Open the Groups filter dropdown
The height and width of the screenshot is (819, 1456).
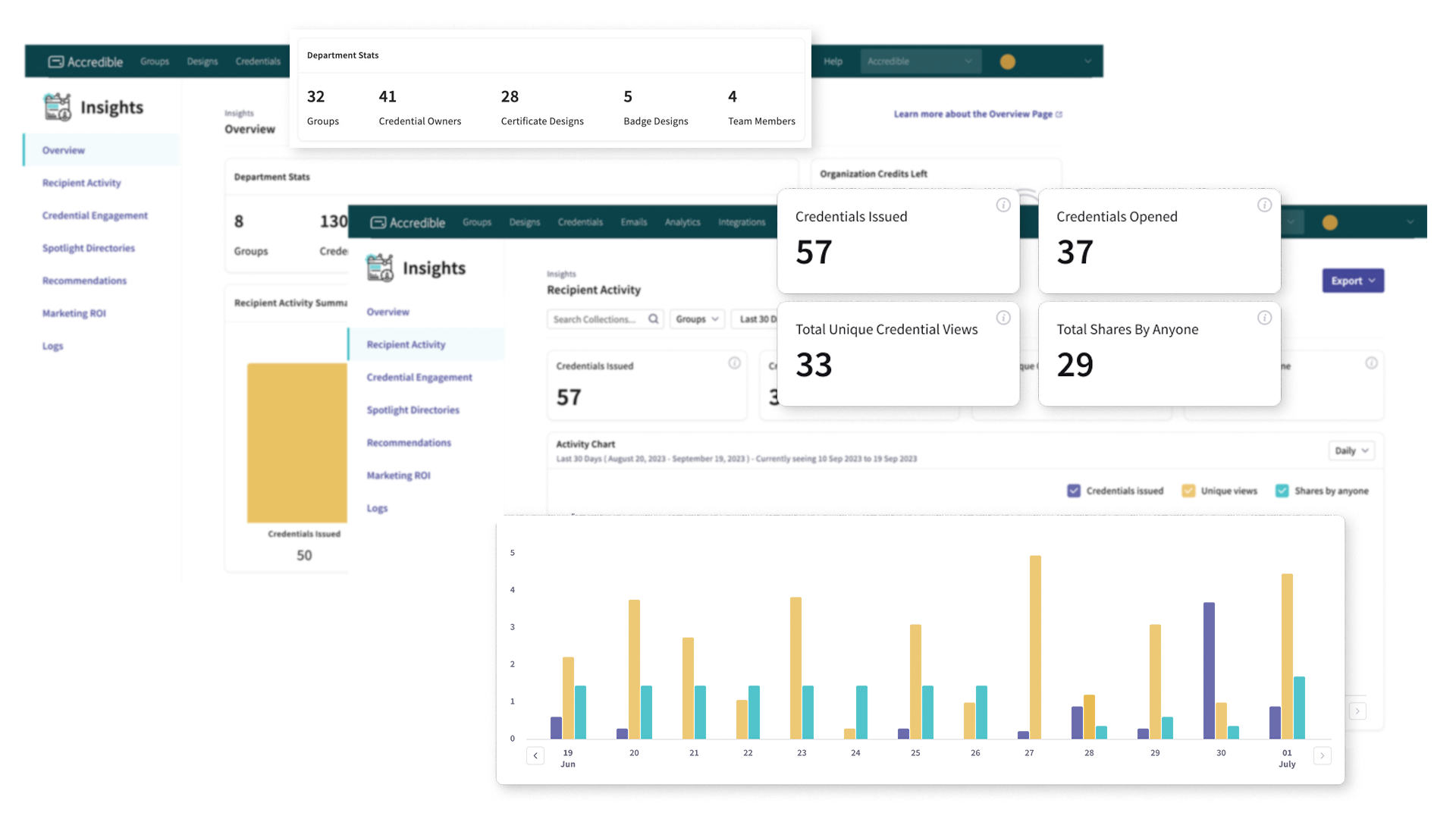tap(696, 319)
